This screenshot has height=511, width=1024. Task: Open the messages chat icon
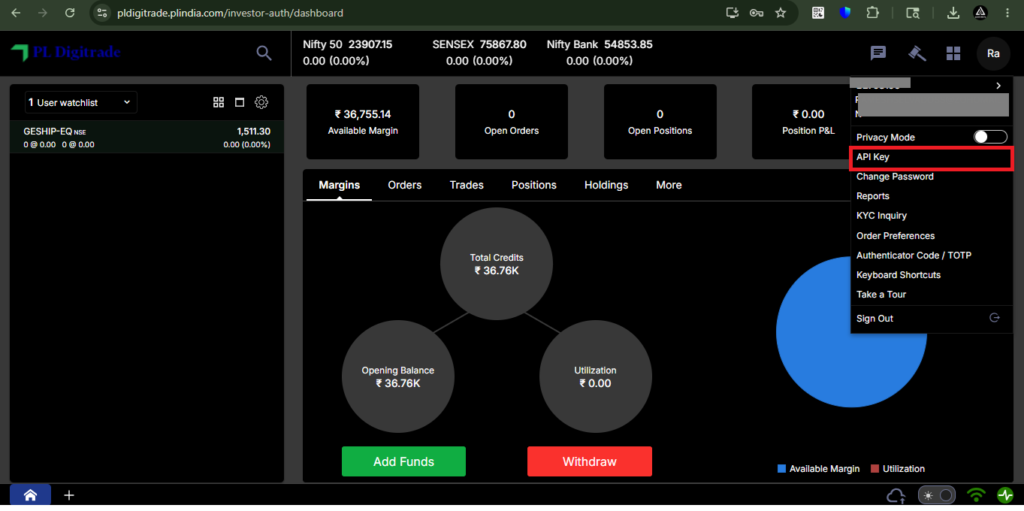coord(878,54)
